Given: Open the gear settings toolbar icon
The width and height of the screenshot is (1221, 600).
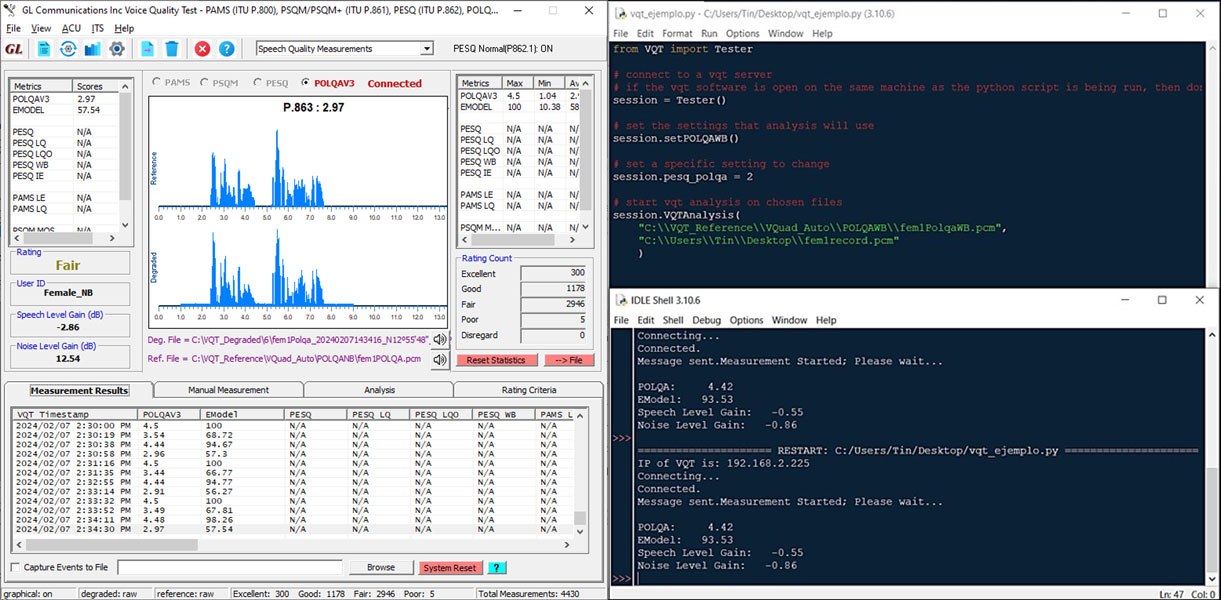Looking at the screenshot, I should [x=117, y=49].
